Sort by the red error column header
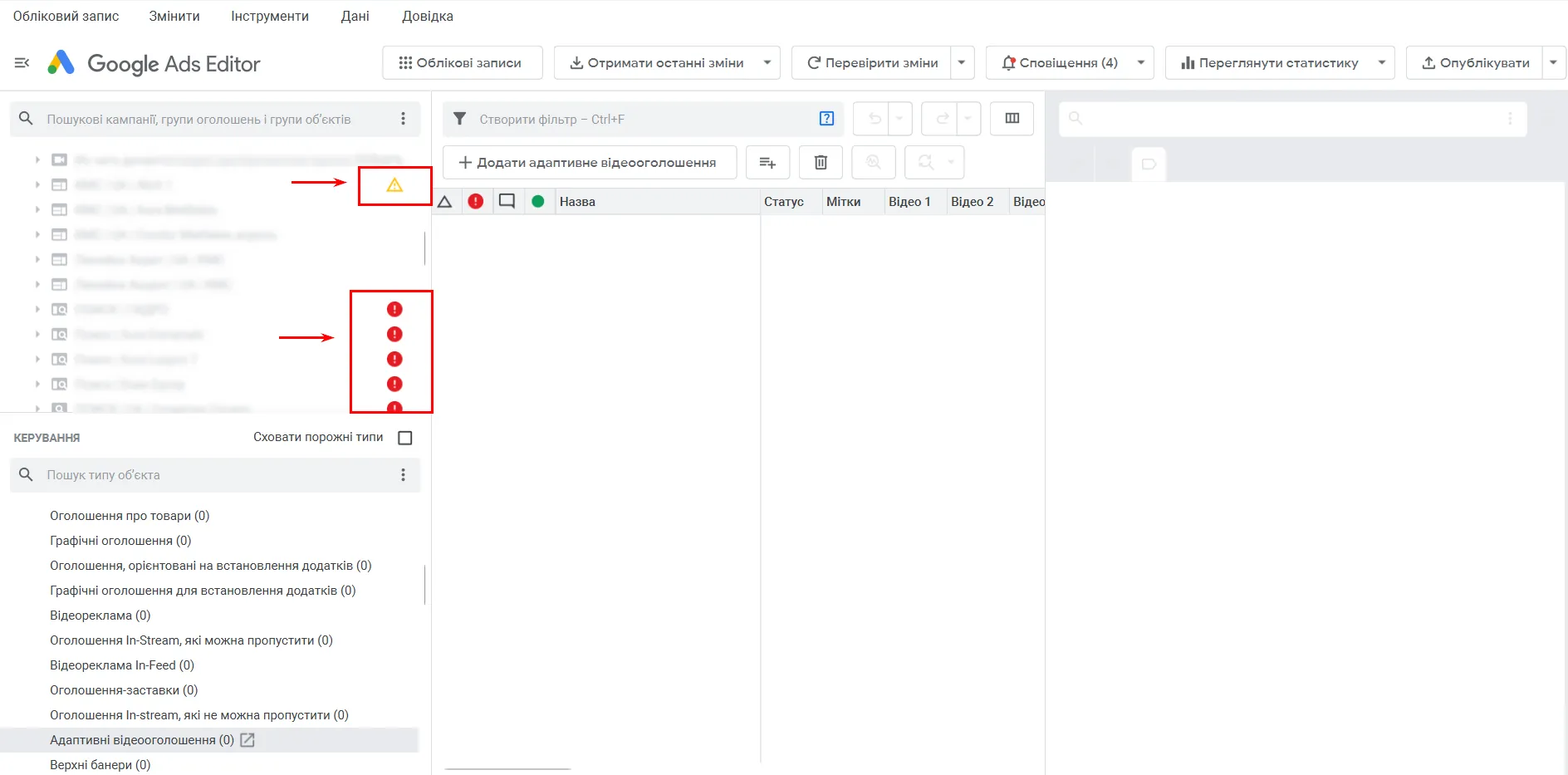Screen dimensions: 1568x775 point(476,202)
